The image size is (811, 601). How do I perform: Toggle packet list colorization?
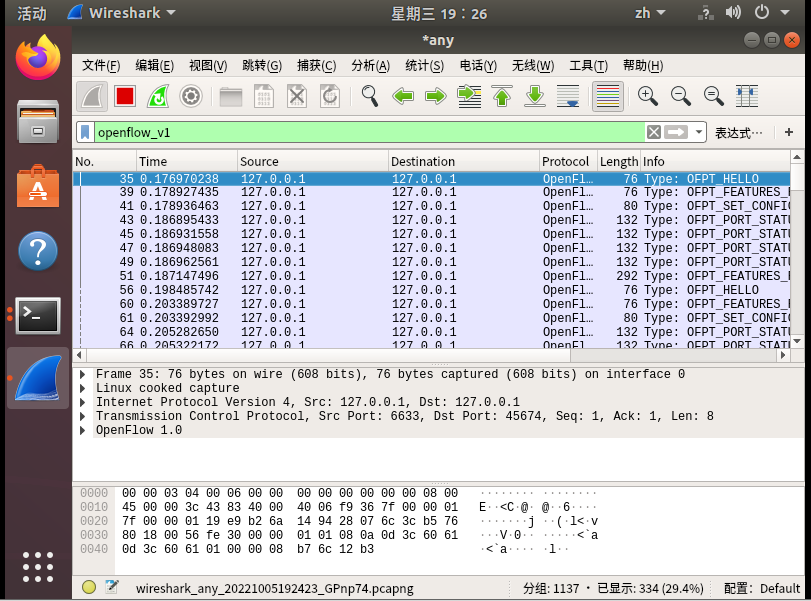[x=608, y=96]
